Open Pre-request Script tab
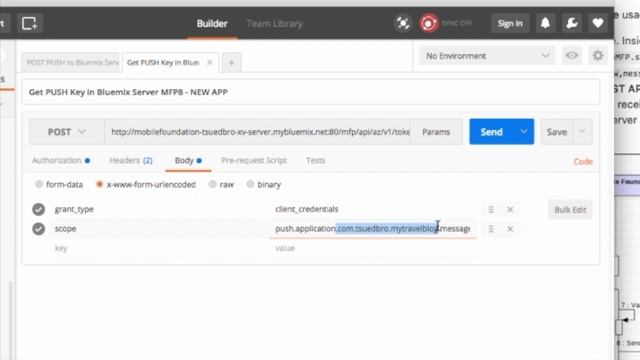 pos(254,160)
